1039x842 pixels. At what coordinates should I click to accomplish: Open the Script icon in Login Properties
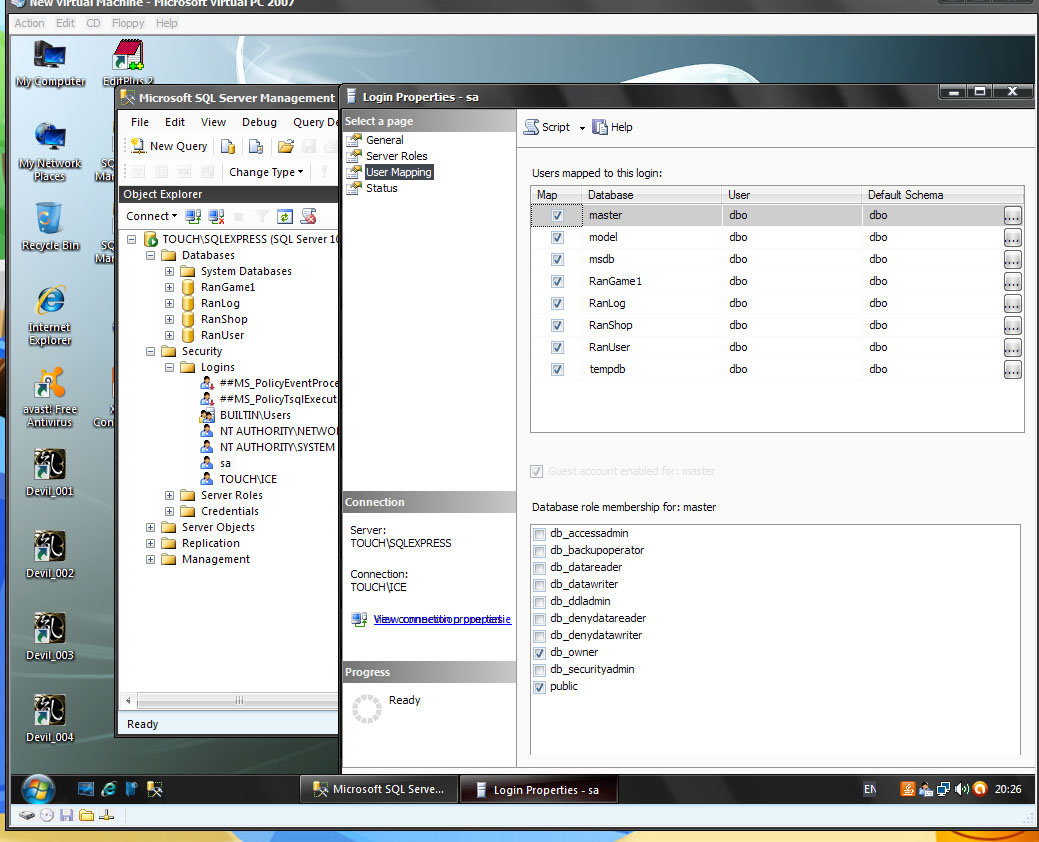pos(531,127)
